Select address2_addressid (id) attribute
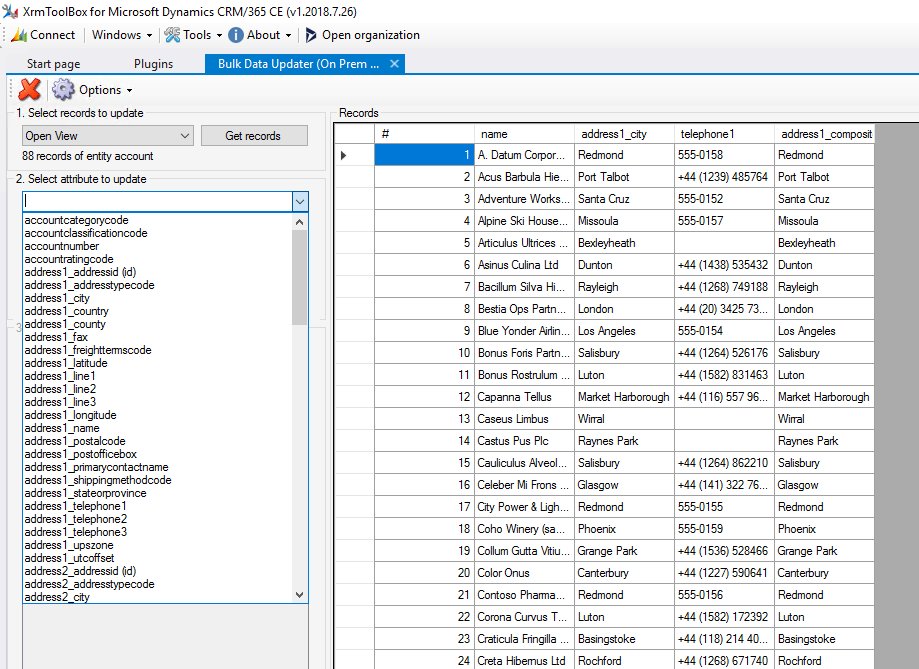919x669 pixels. click(80, 571)
